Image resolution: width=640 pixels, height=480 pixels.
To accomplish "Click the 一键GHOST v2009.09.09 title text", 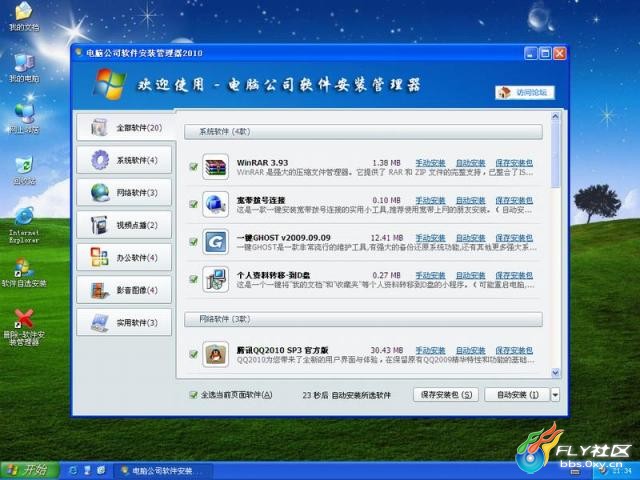I will coord(283,238).
